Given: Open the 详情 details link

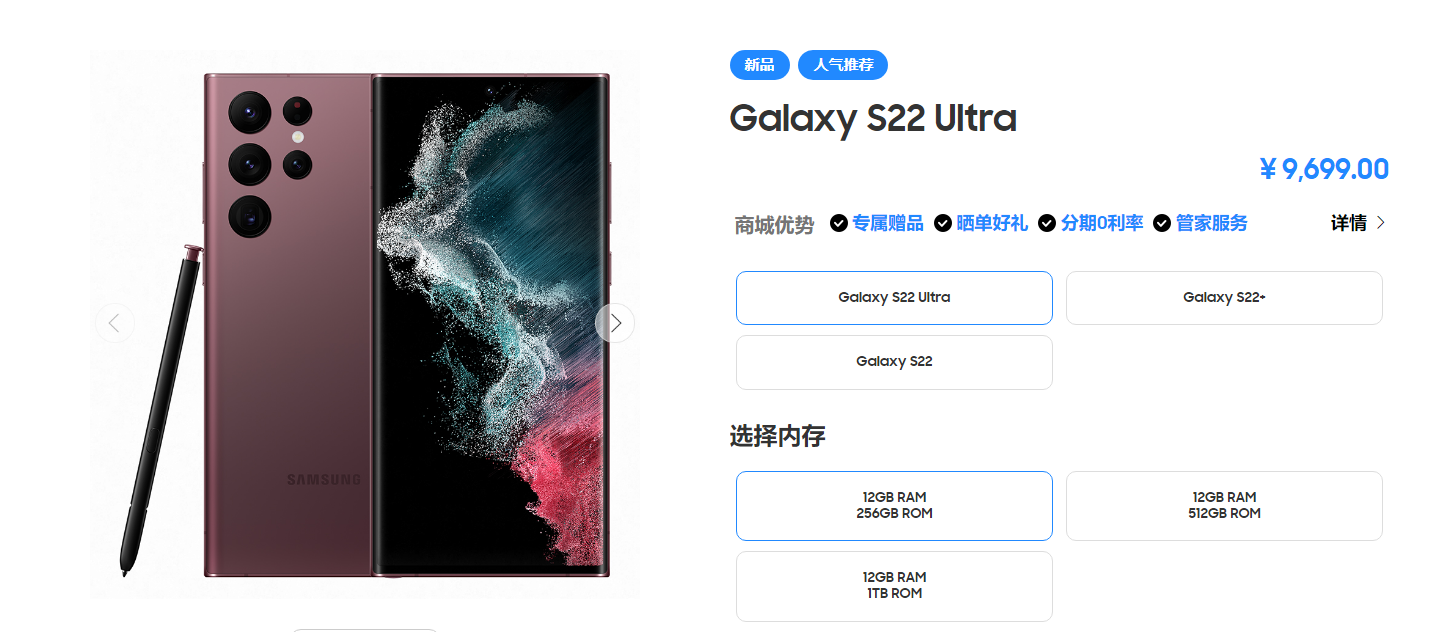Looking at the screenshot, I should tap(1349, 223).
